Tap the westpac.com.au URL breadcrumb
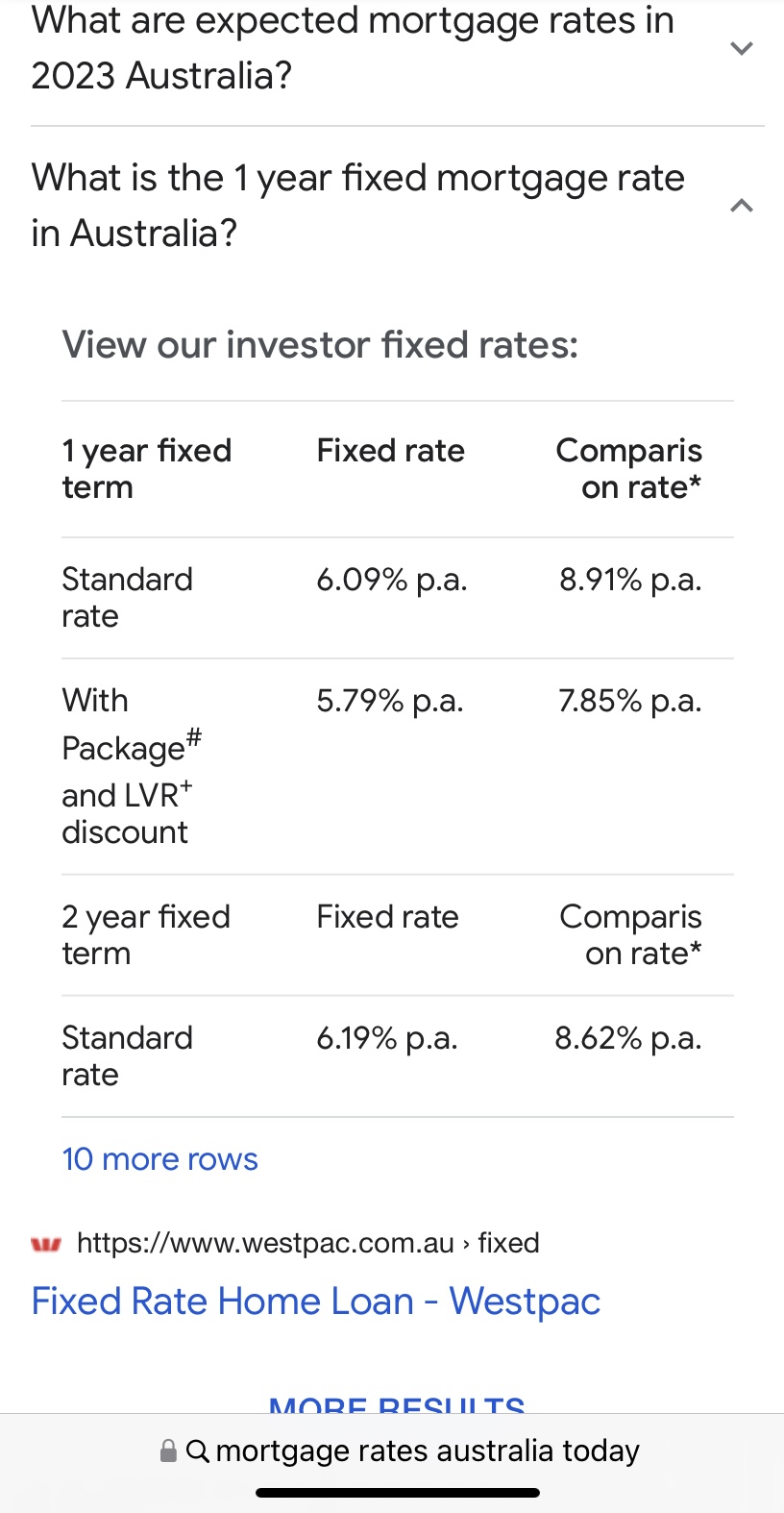 307,1243
